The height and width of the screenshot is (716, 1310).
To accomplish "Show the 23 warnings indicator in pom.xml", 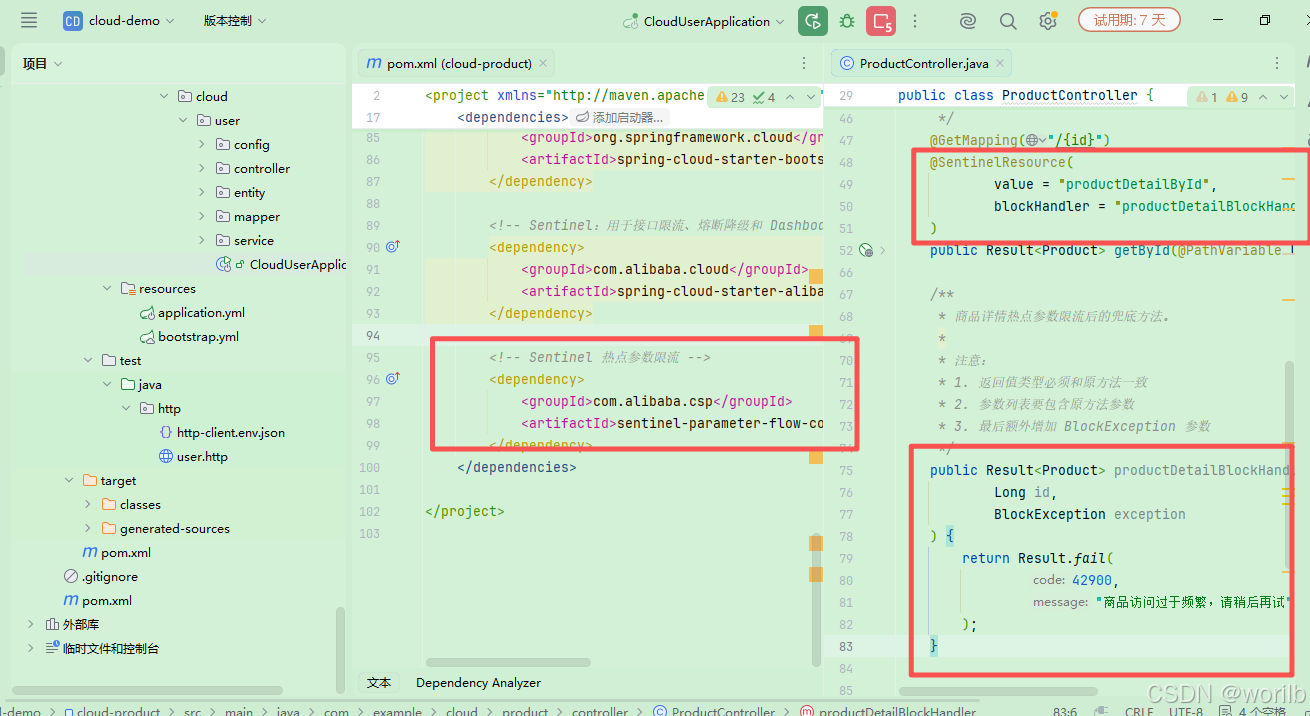I will (x=730, y=97).
